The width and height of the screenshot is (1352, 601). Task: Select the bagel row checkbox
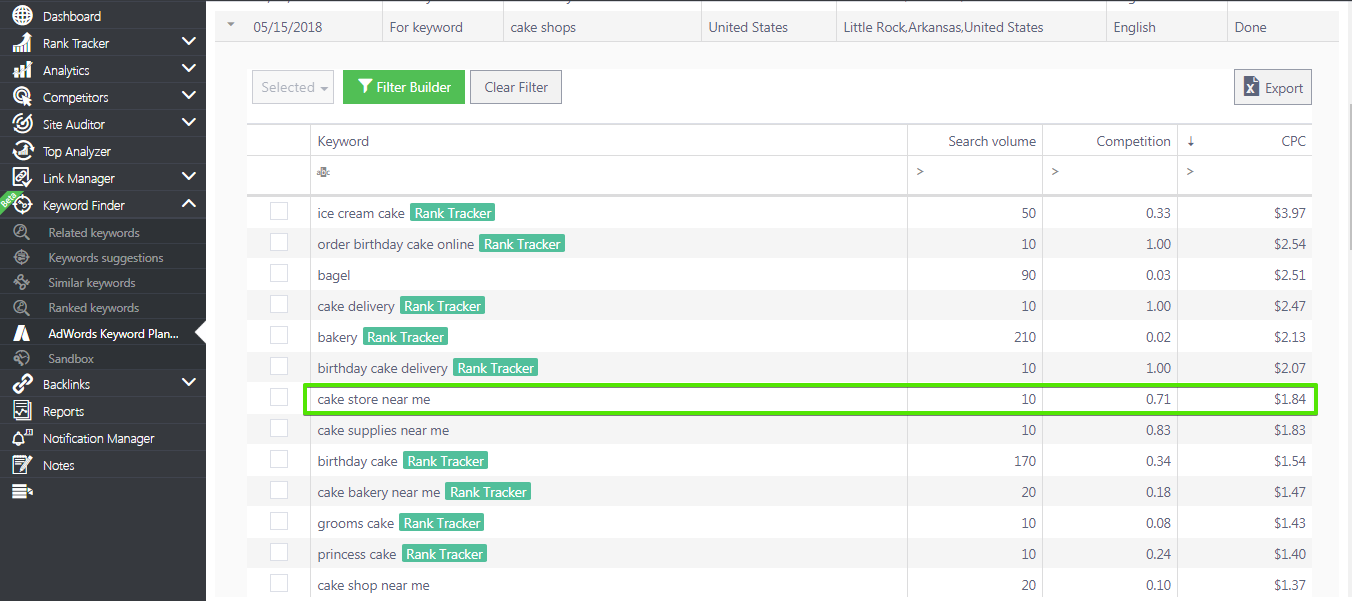[279, 273]
